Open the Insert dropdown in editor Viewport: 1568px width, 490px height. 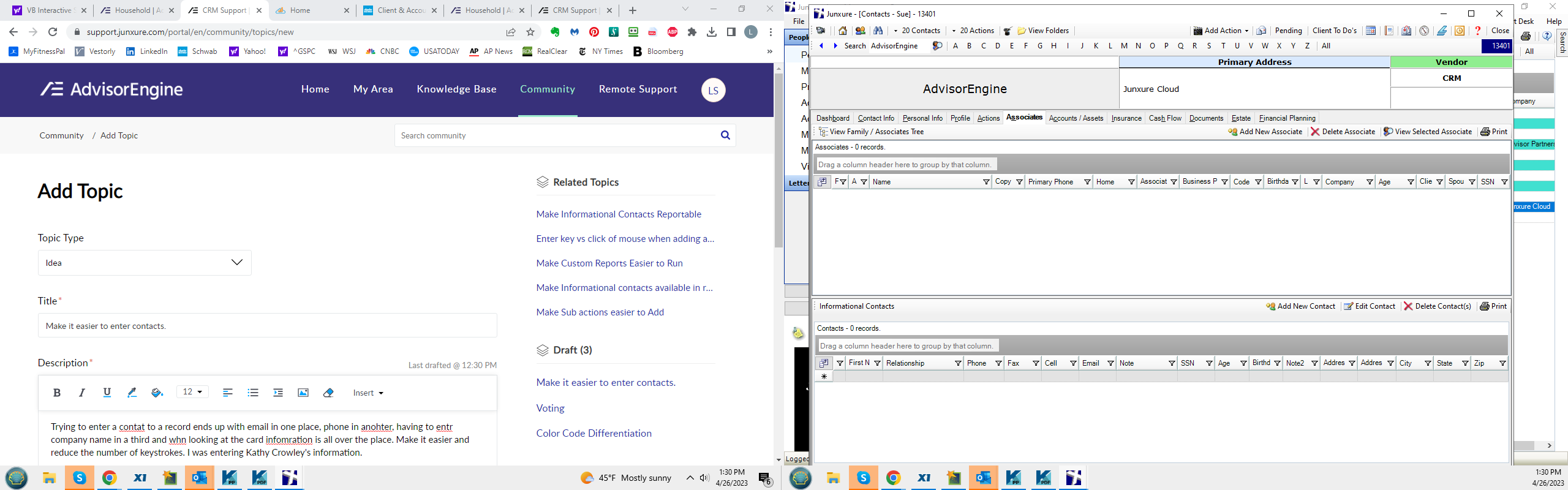[368, 393]
